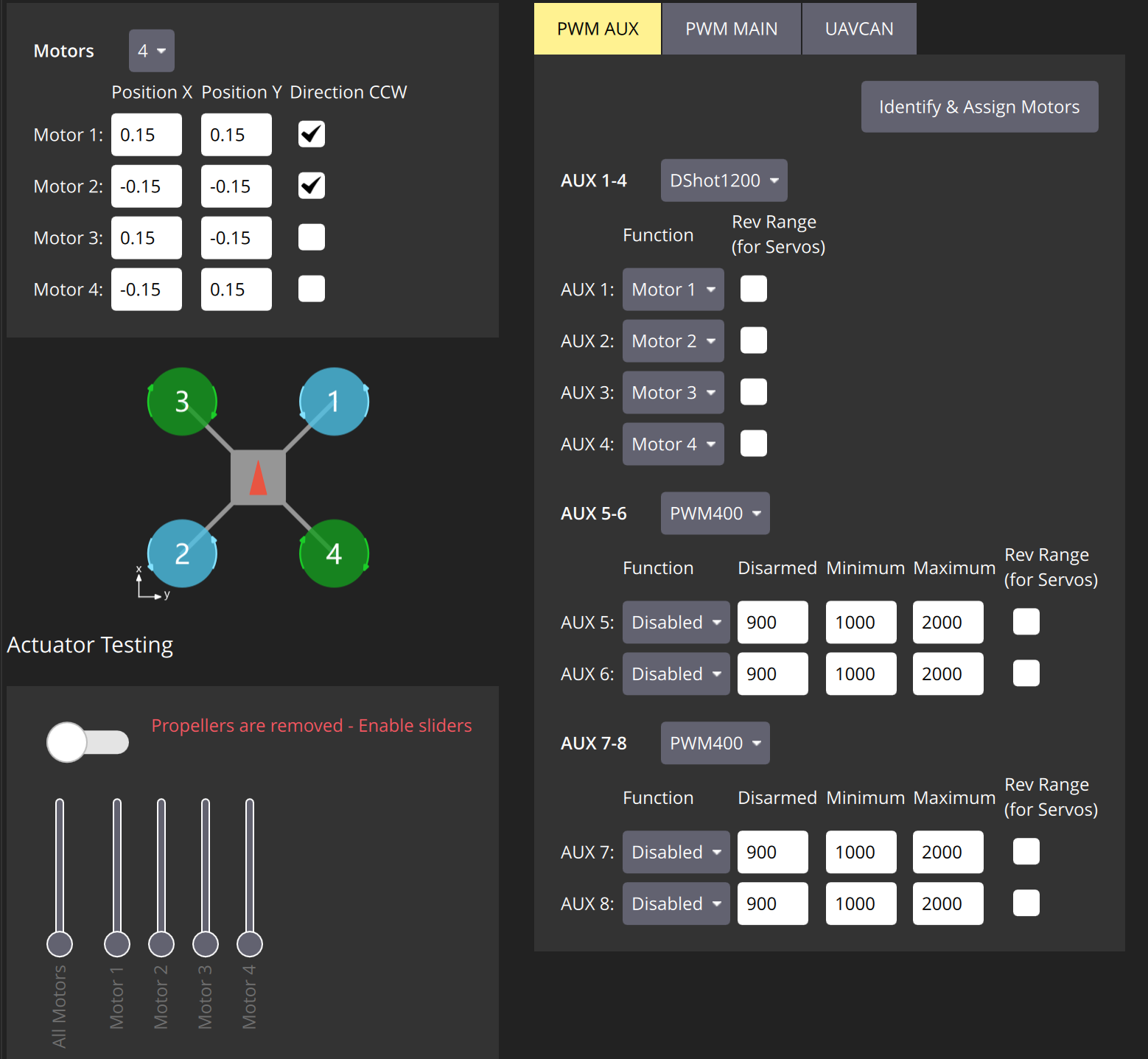This screenshot has height=1059, width=1148.
Task: Click AUX 7 Disarmed value field
Action: tap(773, 853)
